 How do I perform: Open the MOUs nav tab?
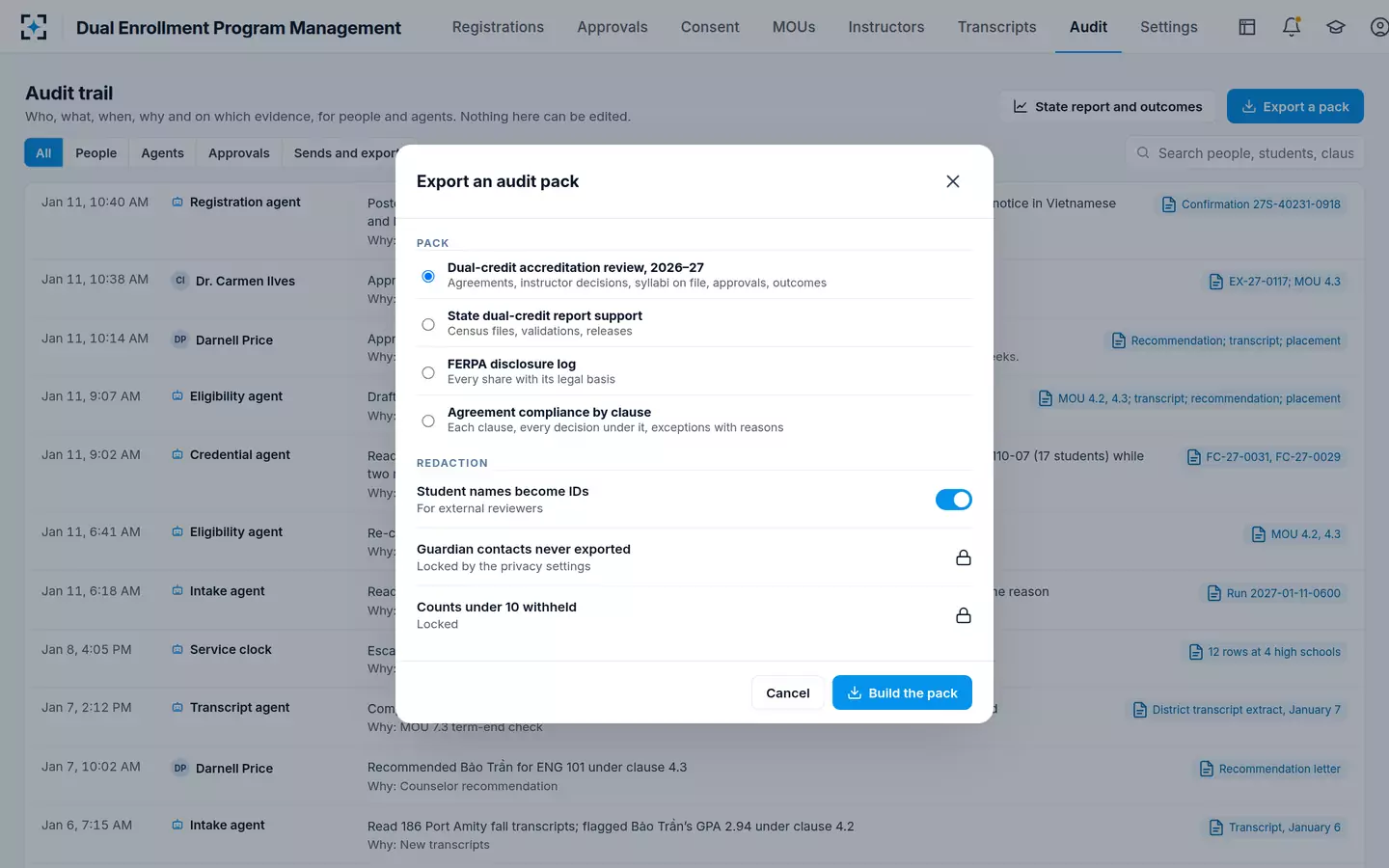click(x=794, y=27)
